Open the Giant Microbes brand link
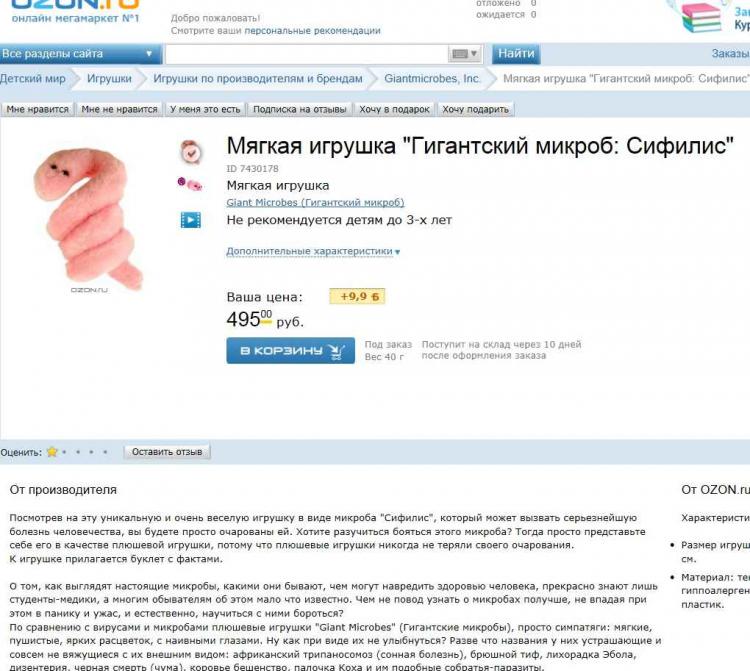The width and height of the screenshot is (750, 671). tap(315, 202)
